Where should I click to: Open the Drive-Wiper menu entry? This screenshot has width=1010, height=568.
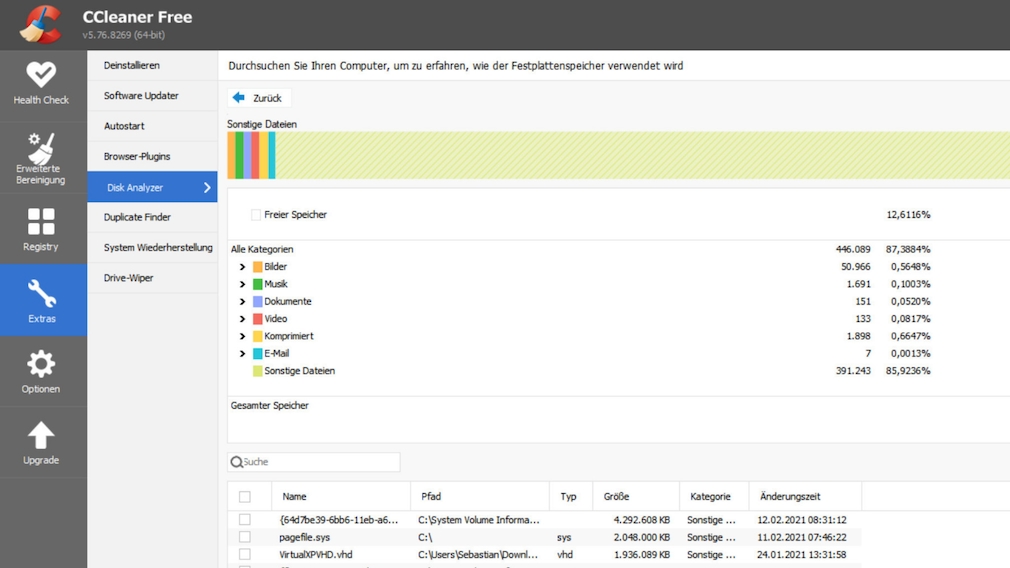[152, 278]
